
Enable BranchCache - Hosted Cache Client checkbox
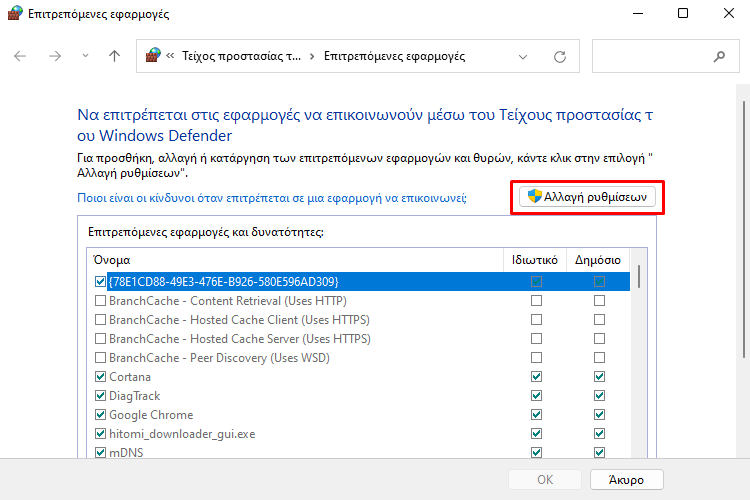(100, 320)
